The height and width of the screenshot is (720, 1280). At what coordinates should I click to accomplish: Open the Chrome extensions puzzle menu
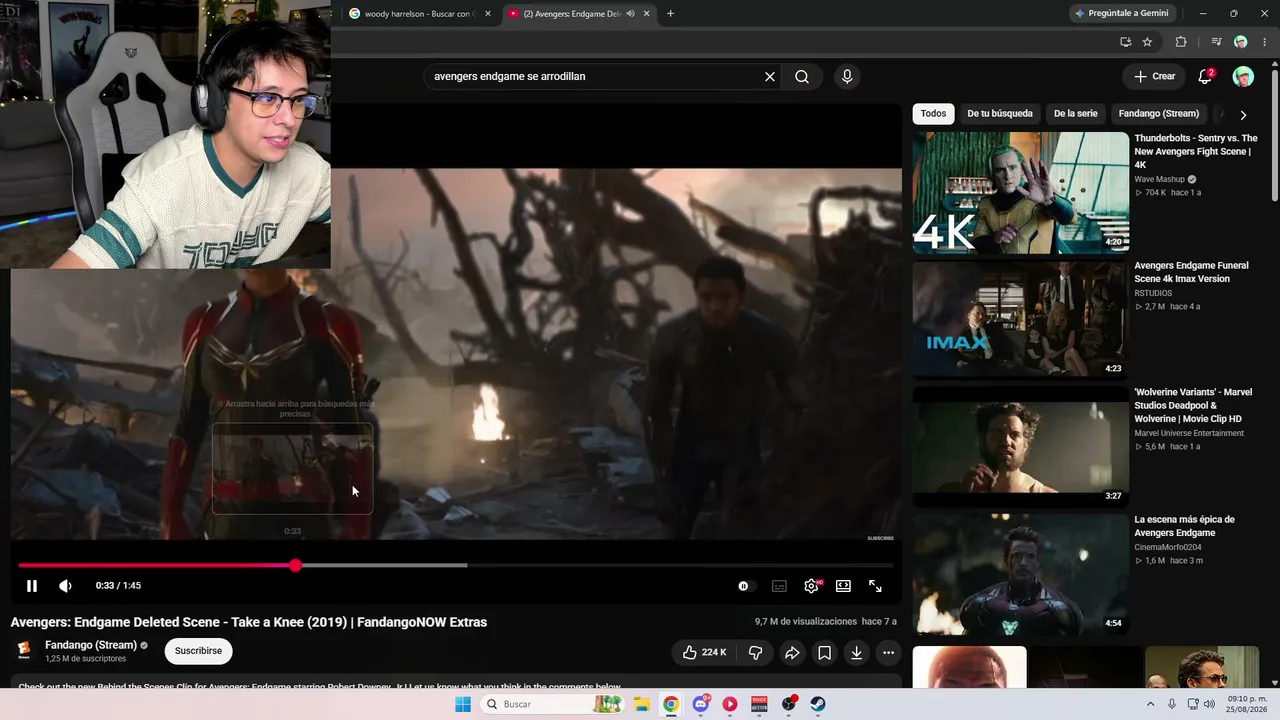[x=1181, y=42]
